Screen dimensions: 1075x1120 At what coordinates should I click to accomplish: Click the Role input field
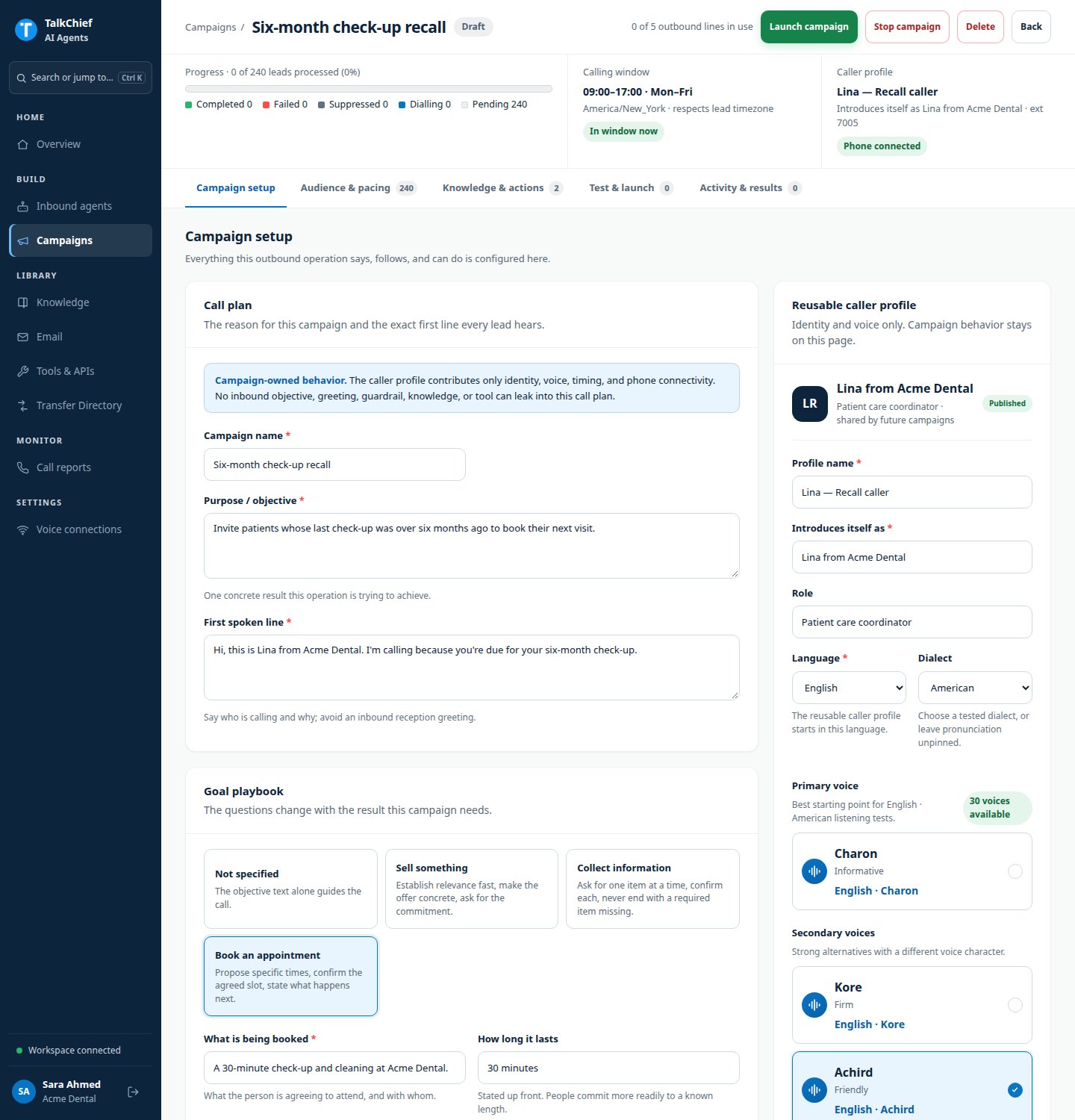912,622
